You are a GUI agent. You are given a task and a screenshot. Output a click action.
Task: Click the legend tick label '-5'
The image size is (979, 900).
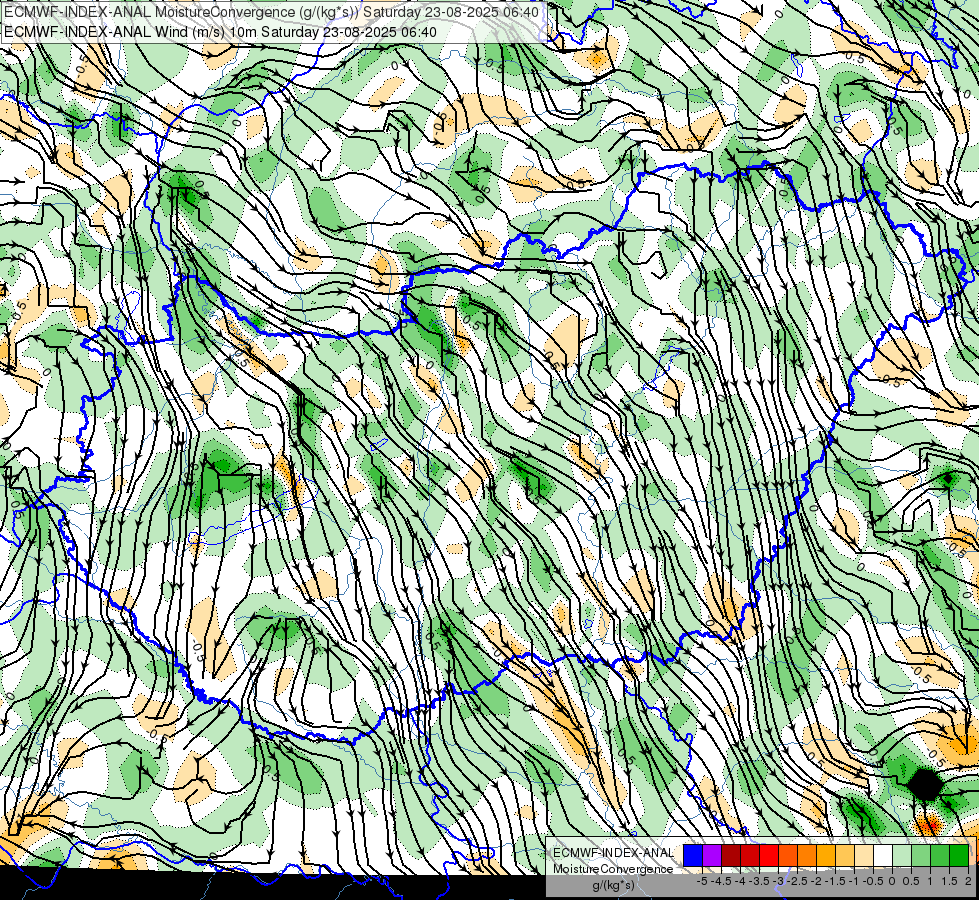702,881
